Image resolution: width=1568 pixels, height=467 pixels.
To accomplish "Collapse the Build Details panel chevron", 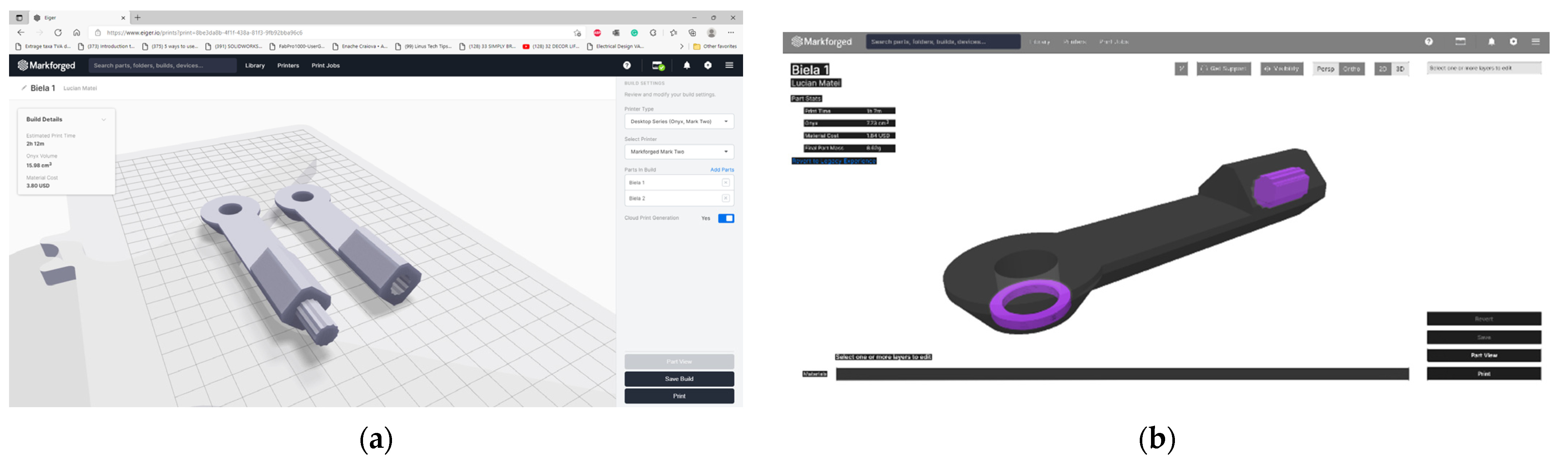I will click(104, 119).
